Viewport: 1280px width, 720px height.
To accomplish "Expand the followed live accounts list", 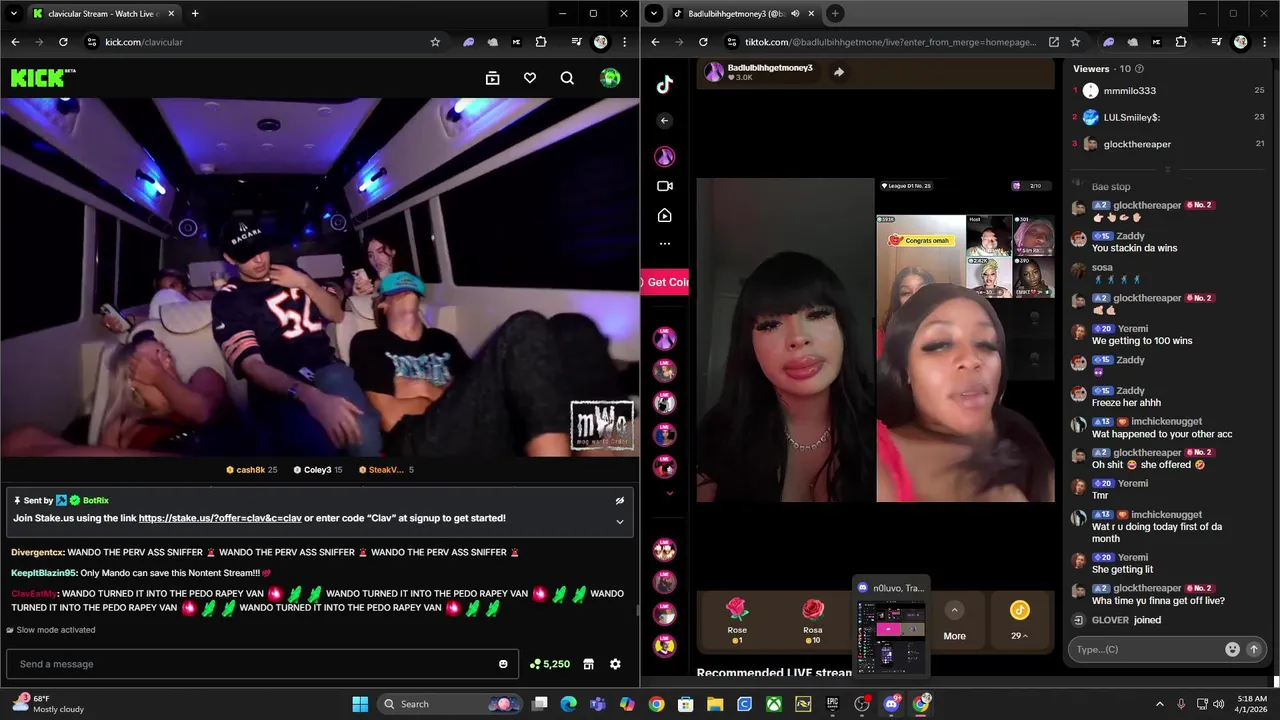I will tap(668, 493).
